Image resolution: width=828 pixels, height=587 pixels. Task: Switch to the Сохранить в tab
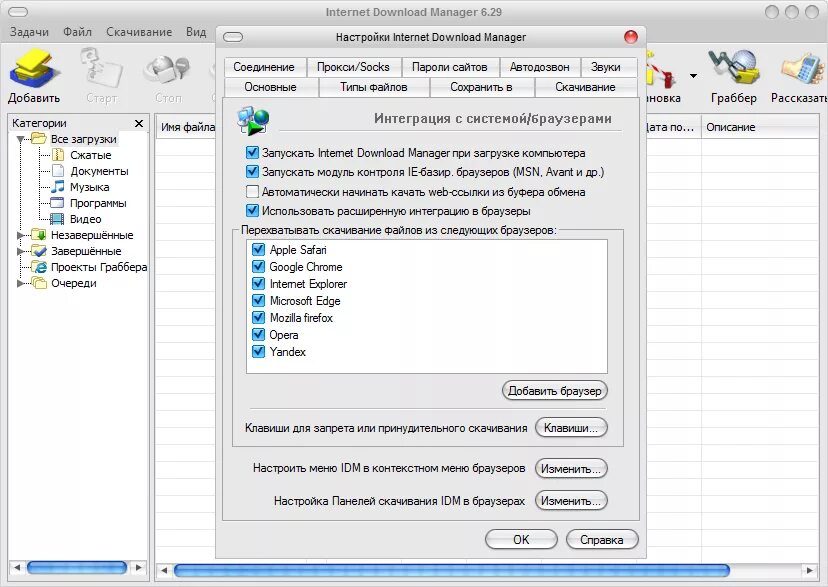point(481,87)
